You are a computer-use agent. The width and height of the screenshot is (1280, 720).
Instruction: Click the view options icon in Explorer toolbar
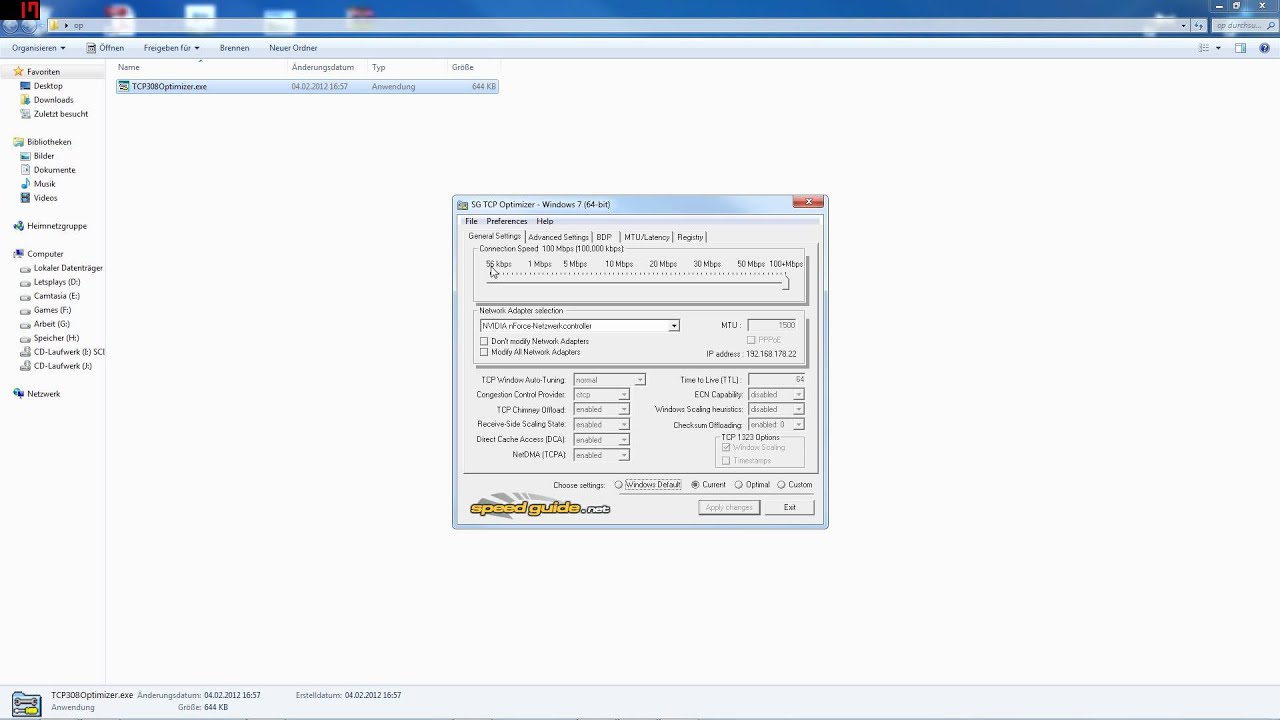[x=1203, y=48]
